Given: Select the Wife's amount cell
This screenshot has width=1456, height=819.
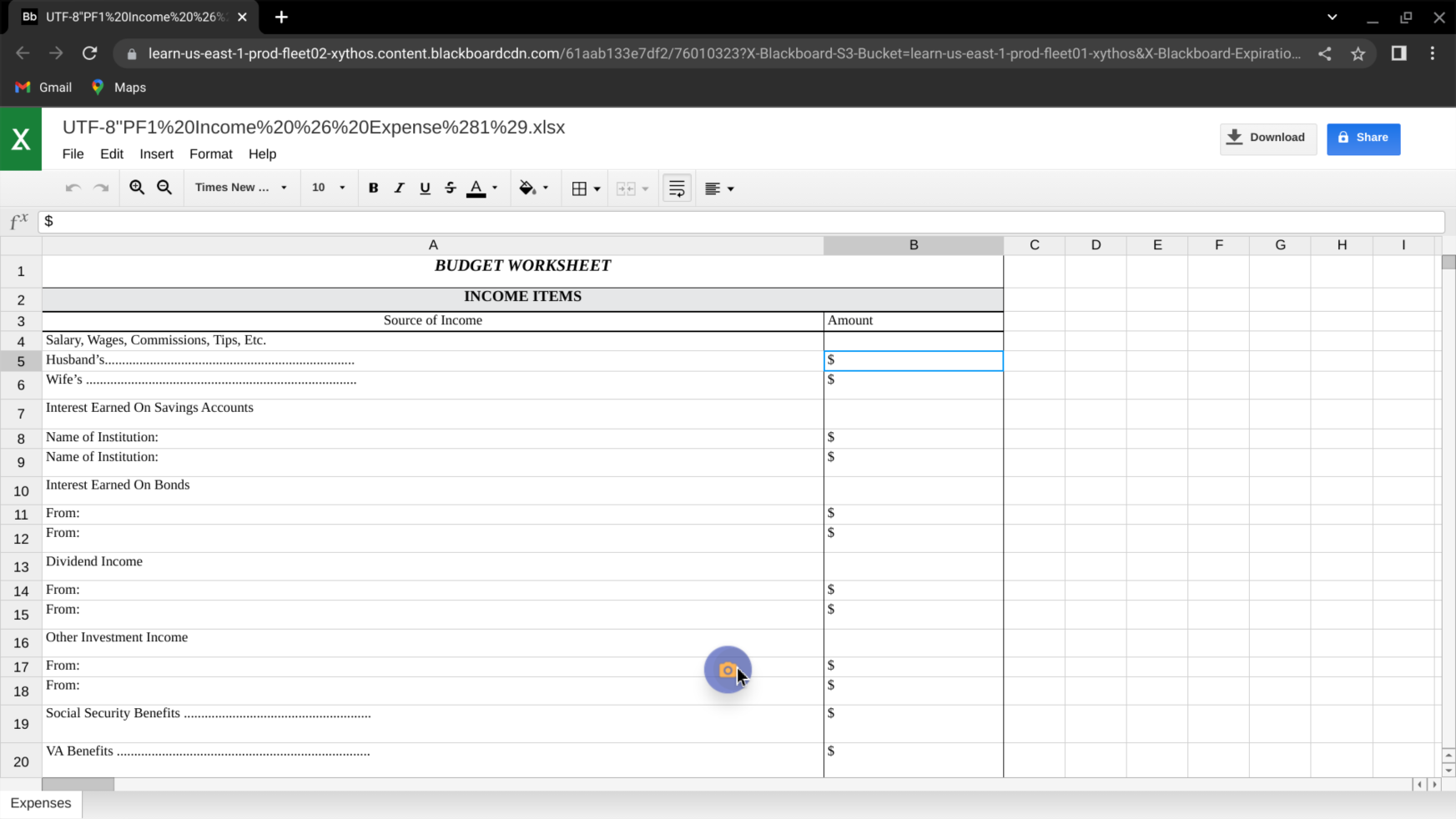Looking at the screenshot, I should tap(914, 385).
